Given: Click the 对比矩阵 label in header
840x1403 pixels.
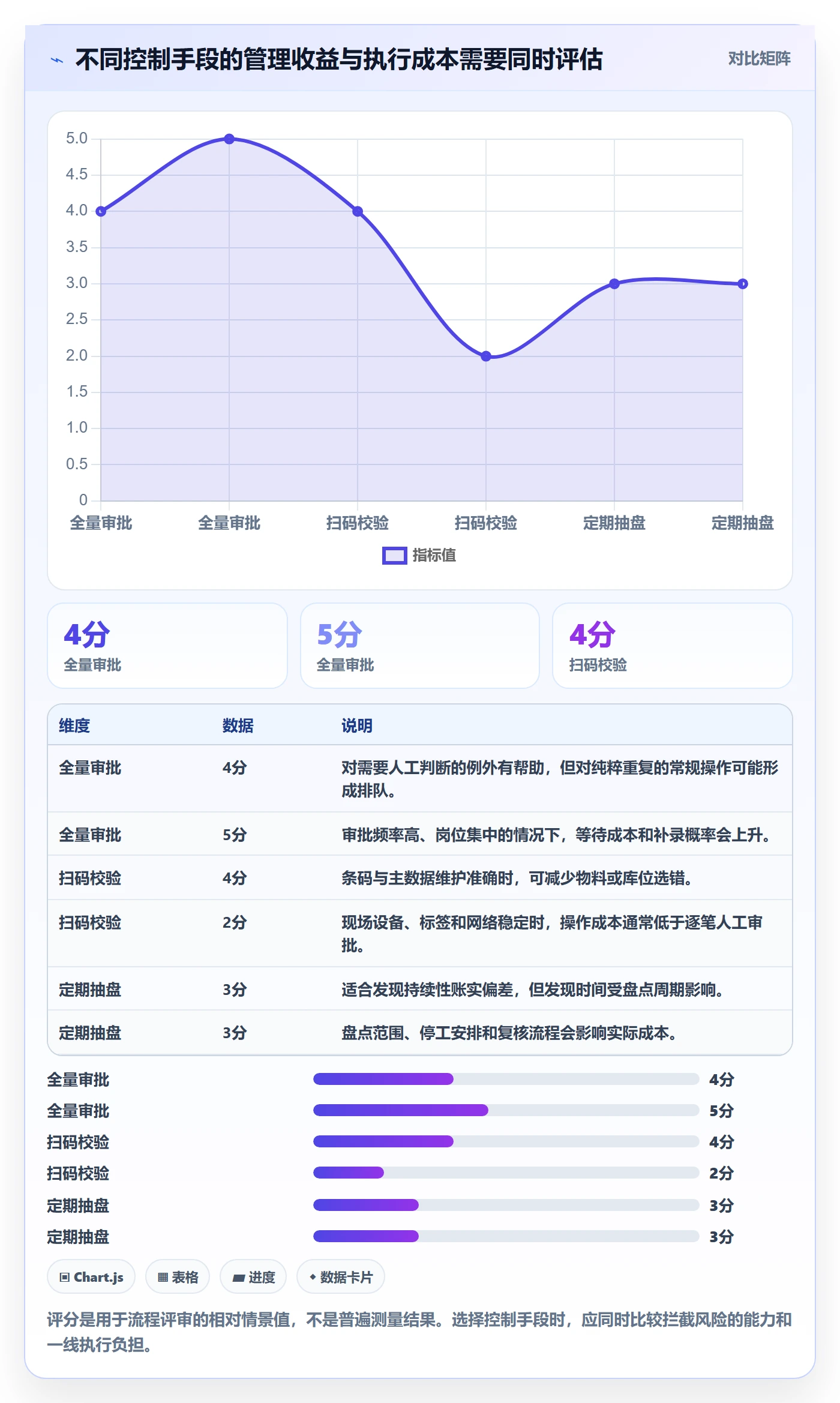Looking at the screenshot, I should [x=759, y=59].
